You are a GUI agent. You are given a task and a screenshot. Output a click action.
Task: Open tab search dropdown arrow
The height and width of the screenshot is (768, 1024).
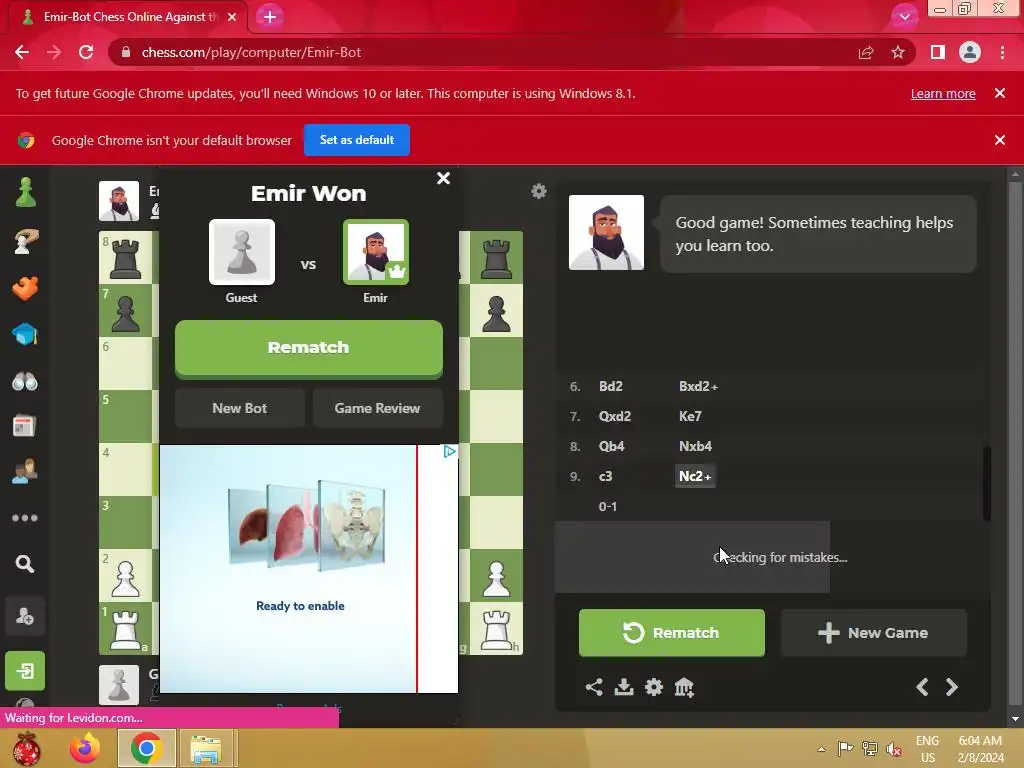904,17
